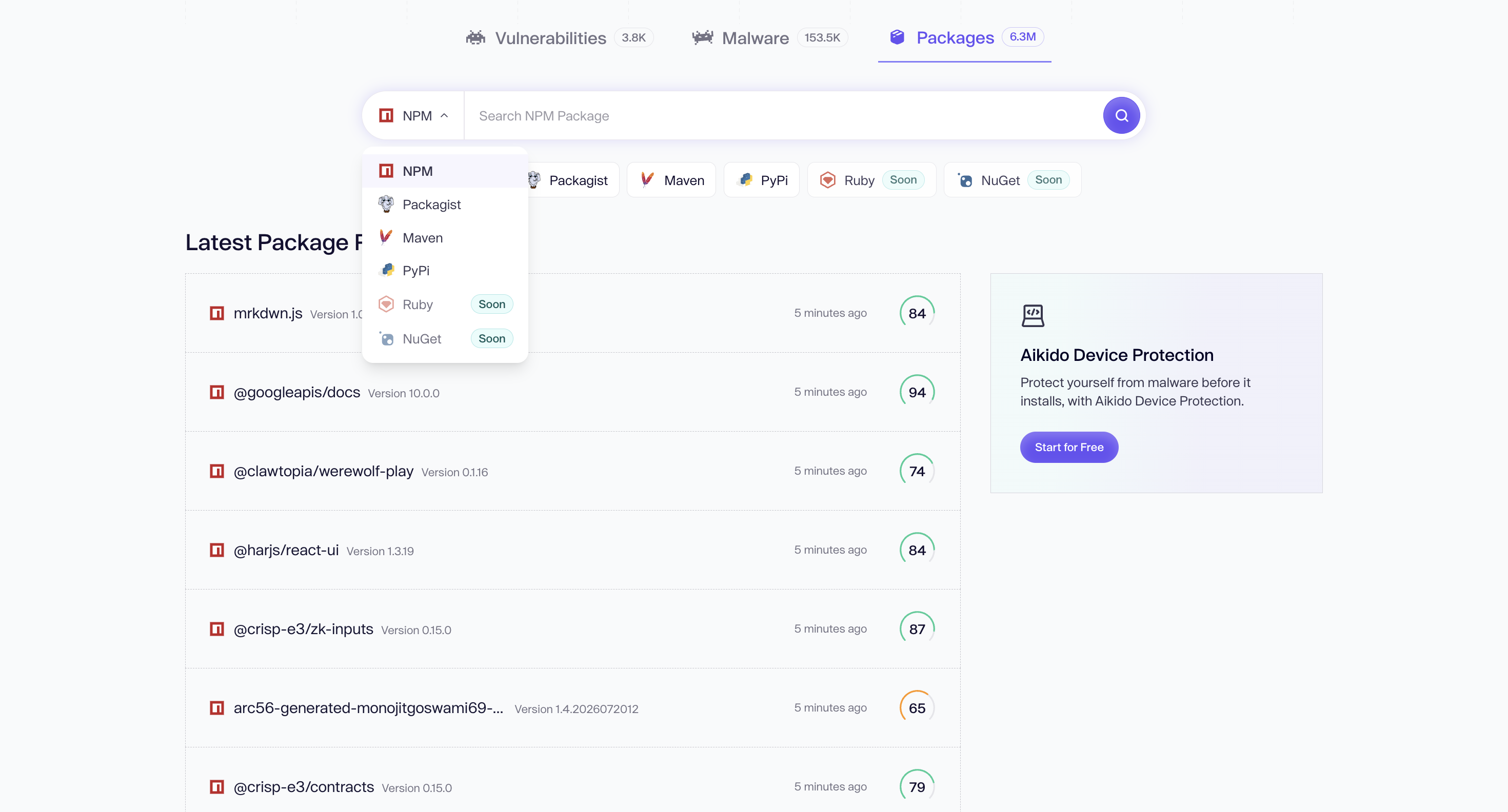Click the NPM icon beside @clawtopia/werewolf-play
Viewport: 1508px width, 812px height.
coord(216,471)
